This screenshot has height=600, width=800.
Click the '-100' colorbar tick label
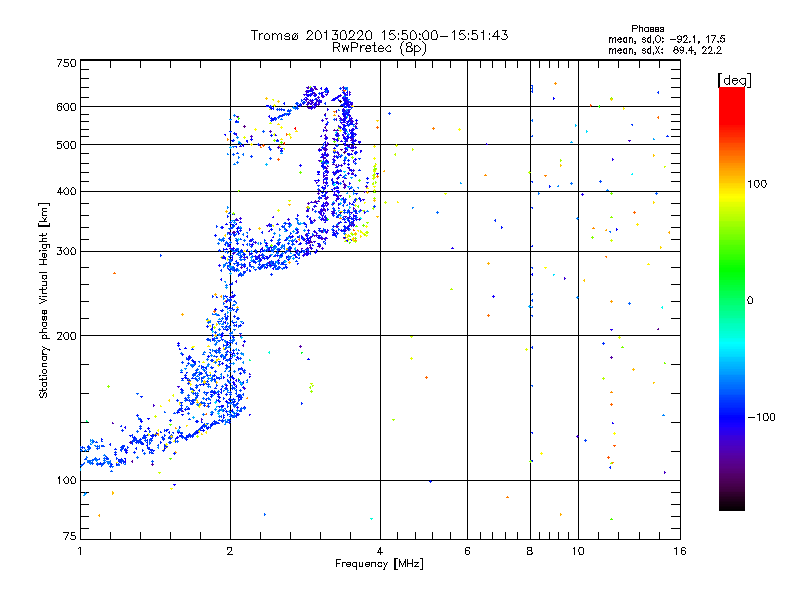click(x=761, y=417)
